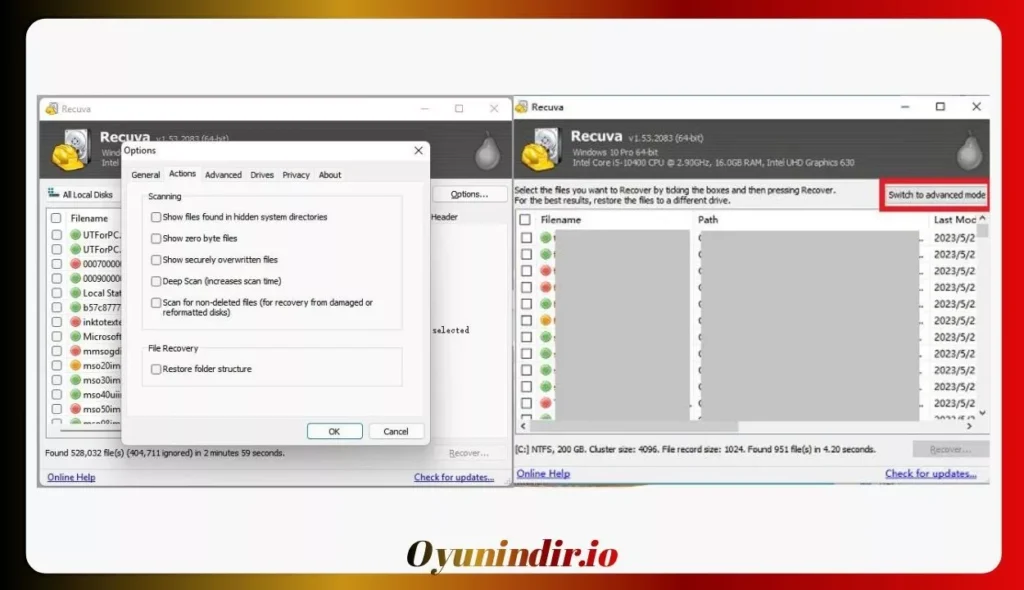
Task: Click Switch to advanced mode
Action: 936,195
